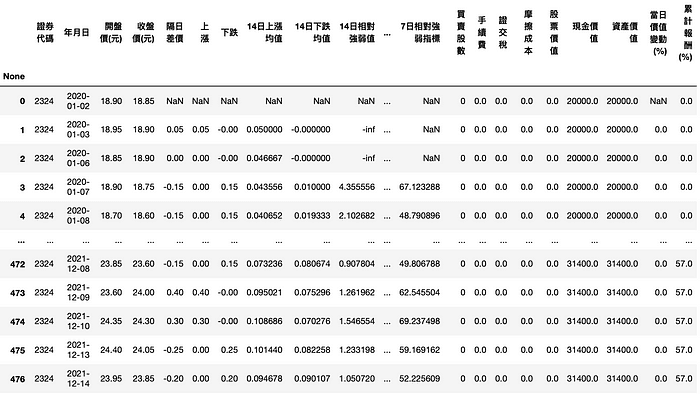Viewport: 700px width, 394px height.
Task: Click the None index label
Action: 14,76
